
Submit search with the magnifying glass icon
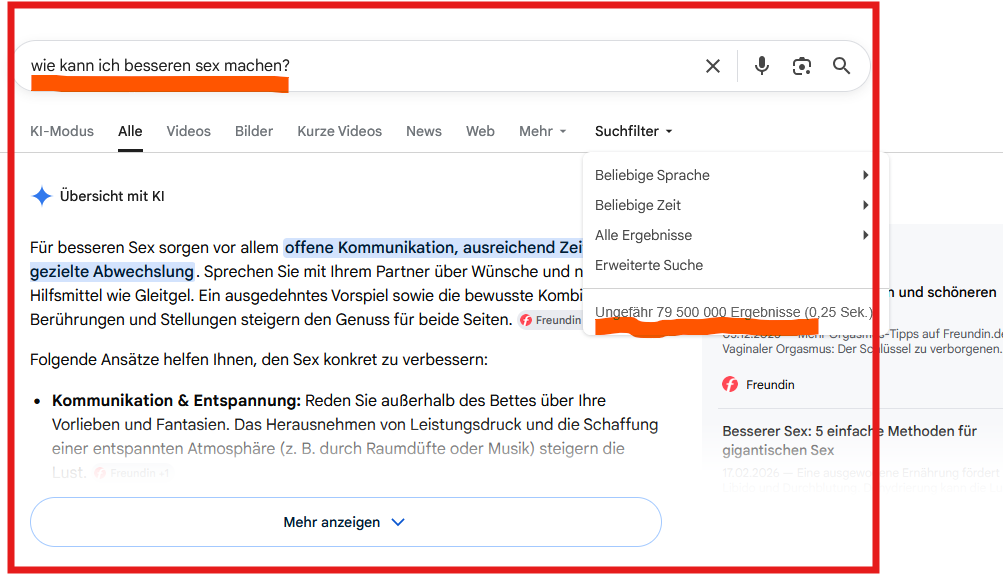point(841,65)
